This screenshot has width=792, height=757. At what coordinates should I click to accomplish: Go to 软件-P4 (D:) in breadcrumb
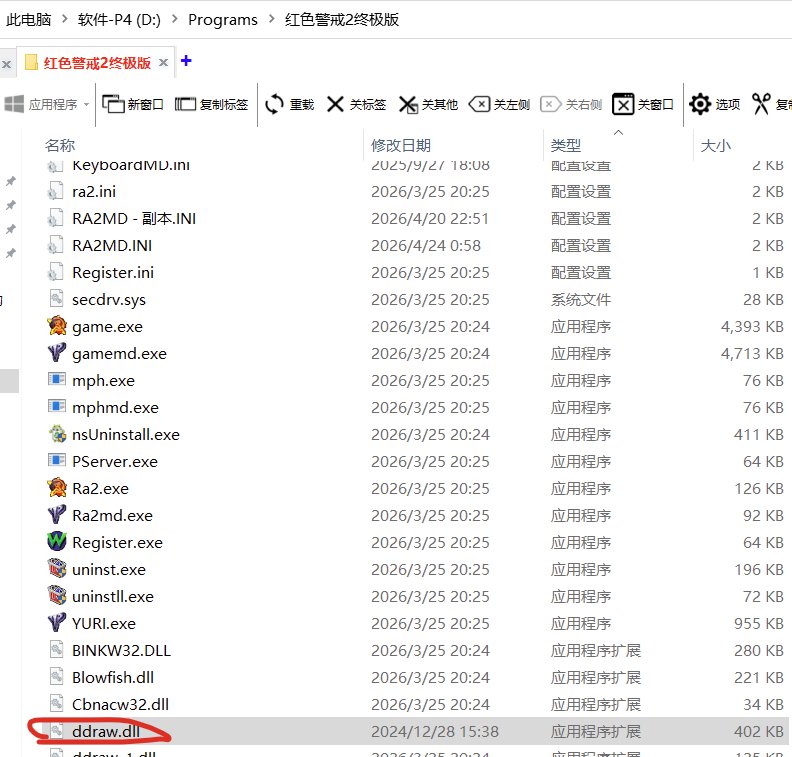pos(119,19)
